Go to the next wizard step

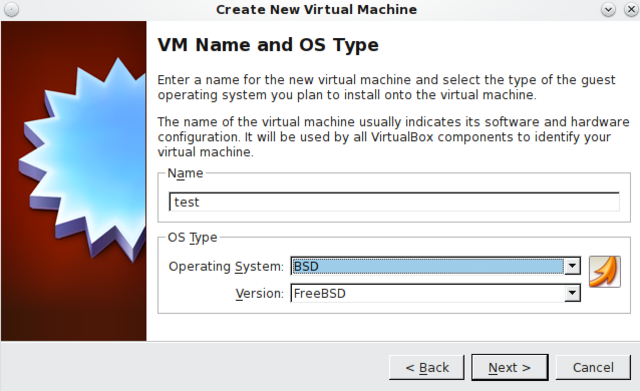510,367
